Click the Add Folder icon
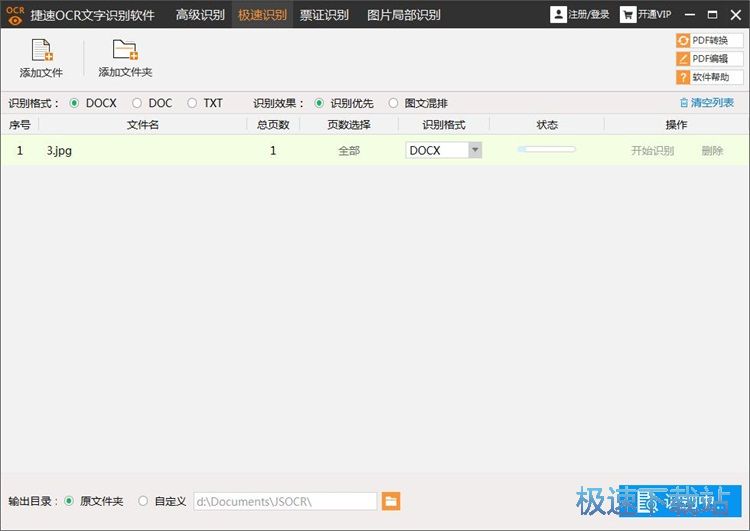This screenshot has height=531, width=750. (125, 51)
